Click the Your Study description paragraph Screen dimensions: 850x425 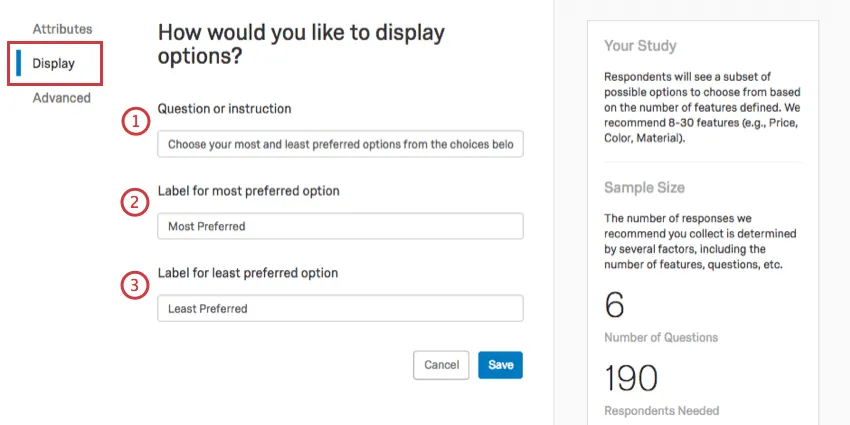(701, 107)
